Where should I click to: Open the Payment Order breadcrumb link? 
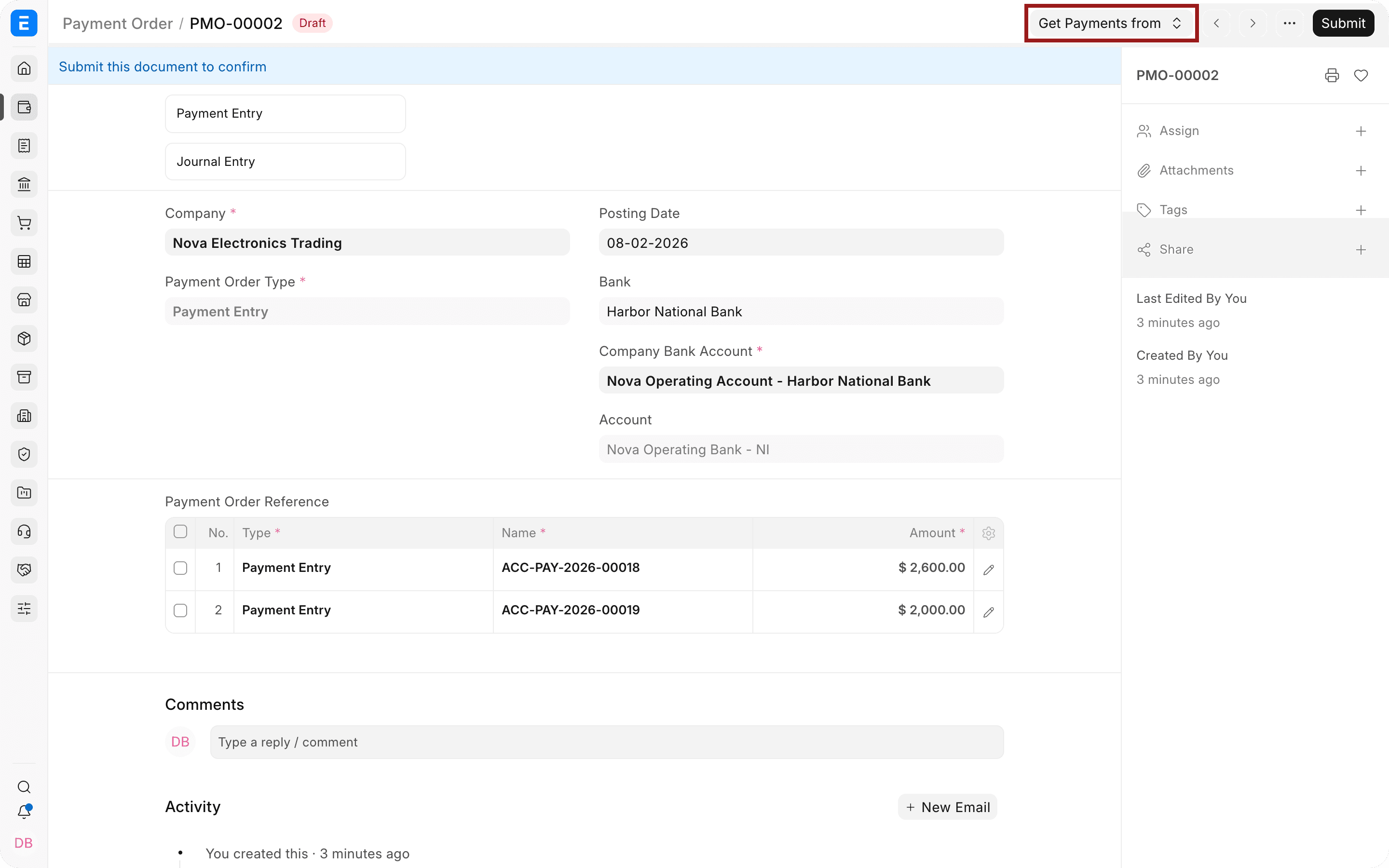117,24
